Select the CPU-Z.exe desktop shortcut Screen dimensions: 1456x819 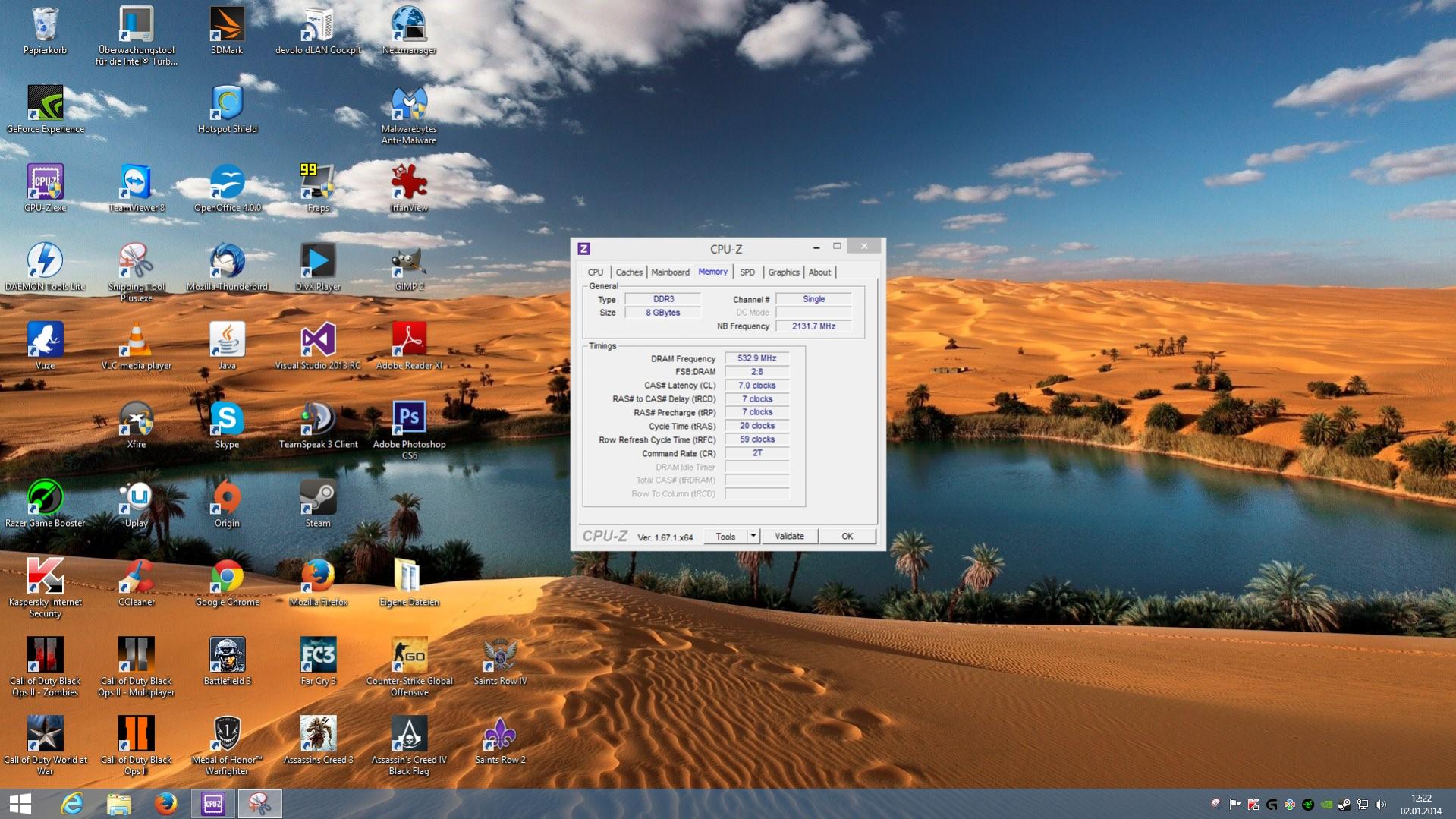45,189
